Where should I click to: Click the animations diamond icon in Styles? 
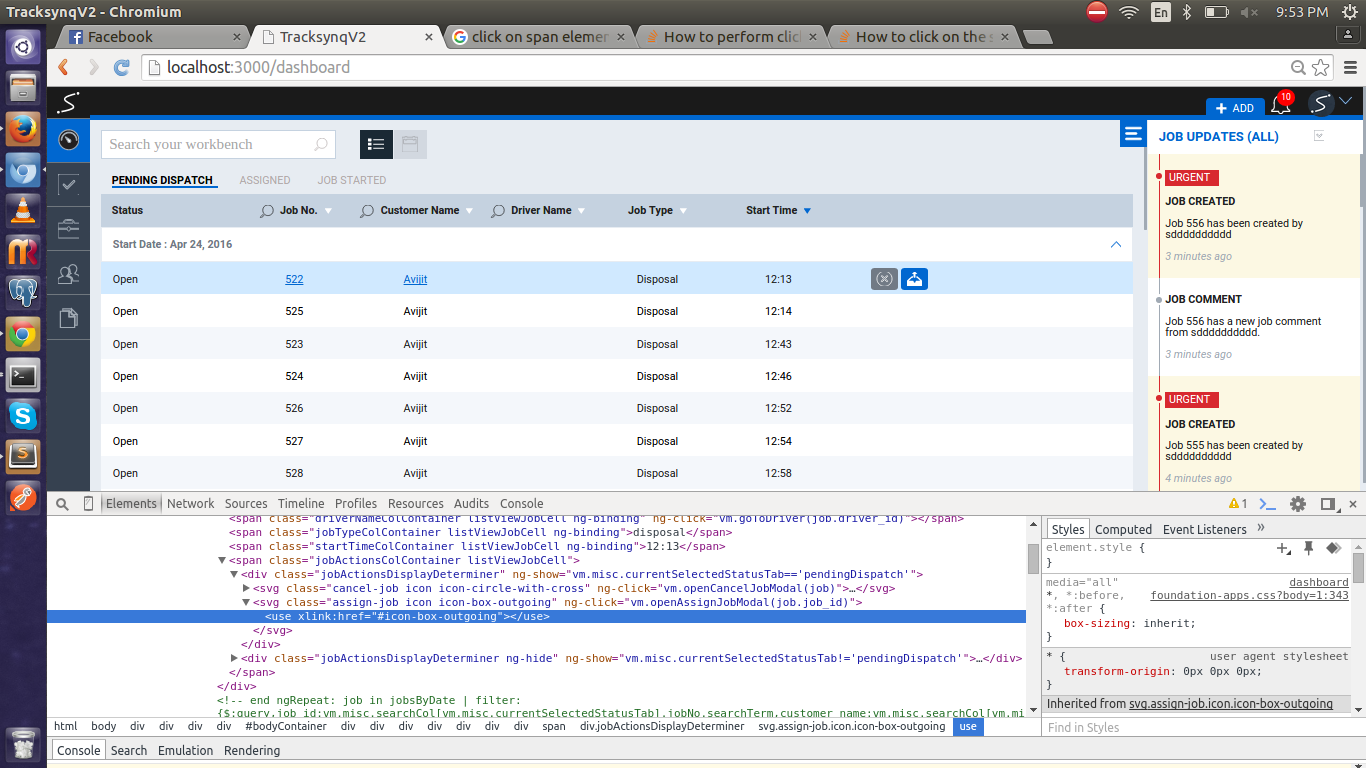coord(1333,548)
